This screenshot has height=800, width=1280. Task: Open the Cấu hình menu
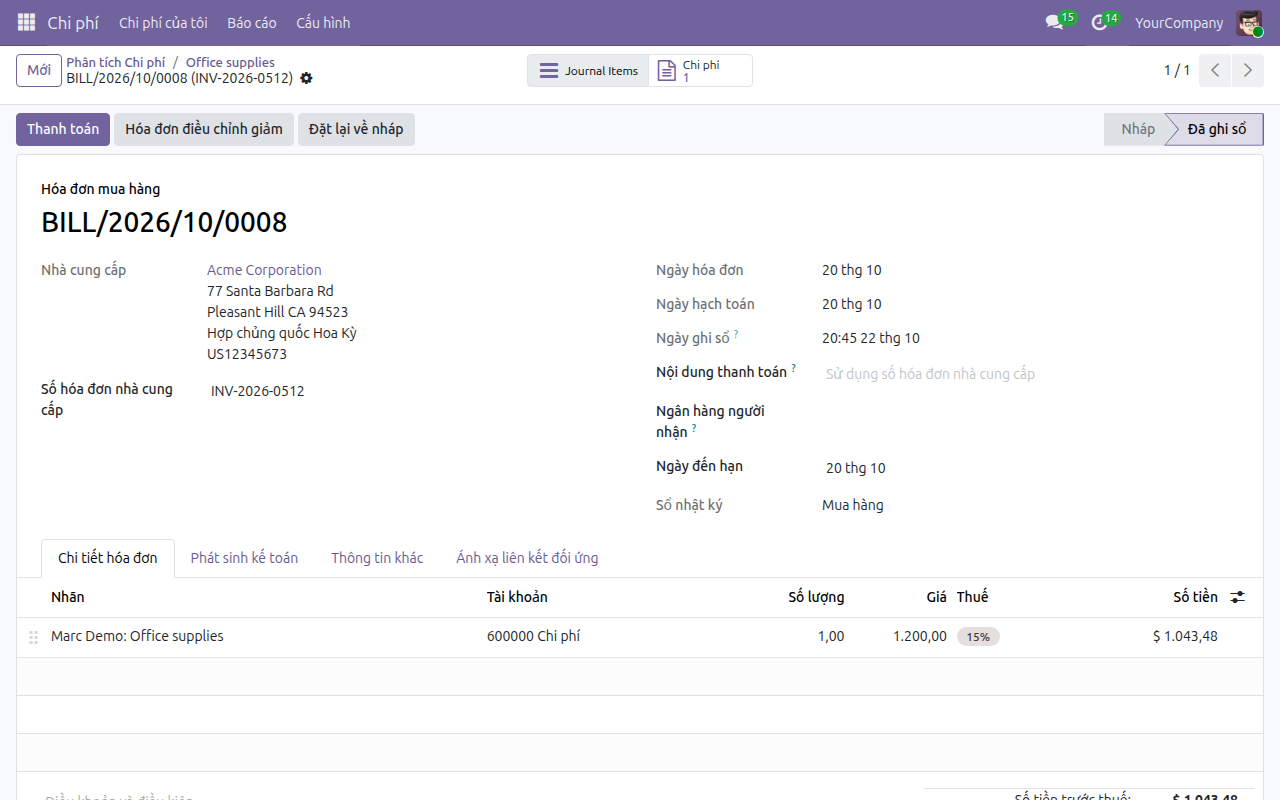[x=323, y=22]
